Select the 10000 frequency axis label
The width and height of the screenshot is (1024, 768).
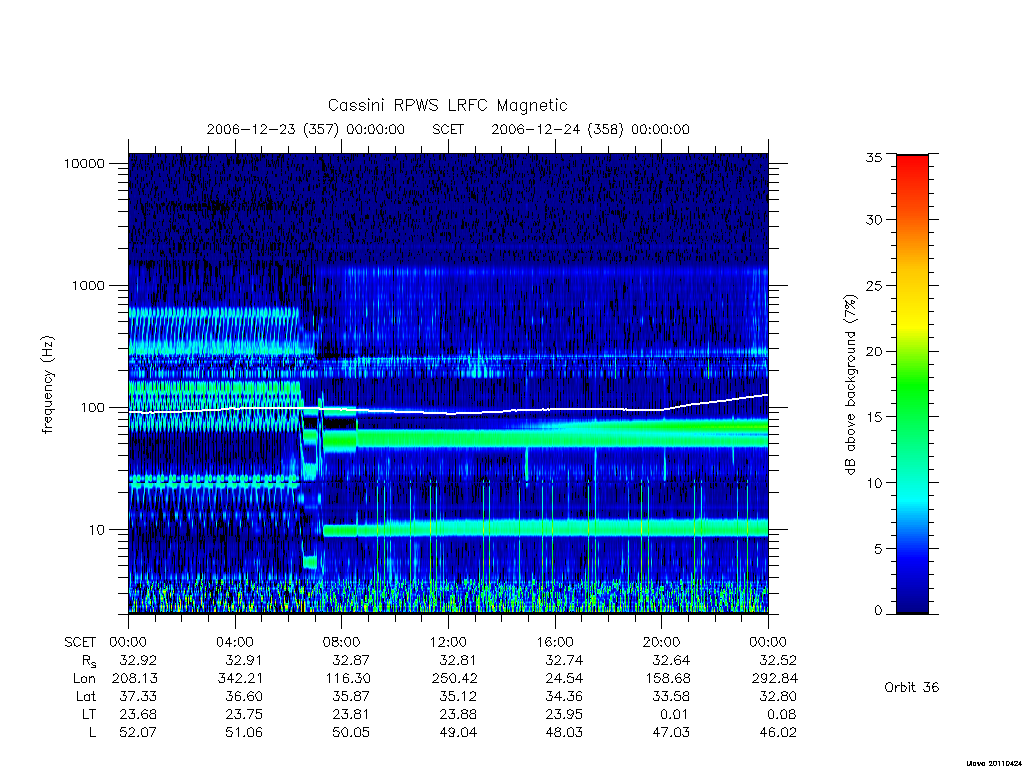(x=84, y=163)
